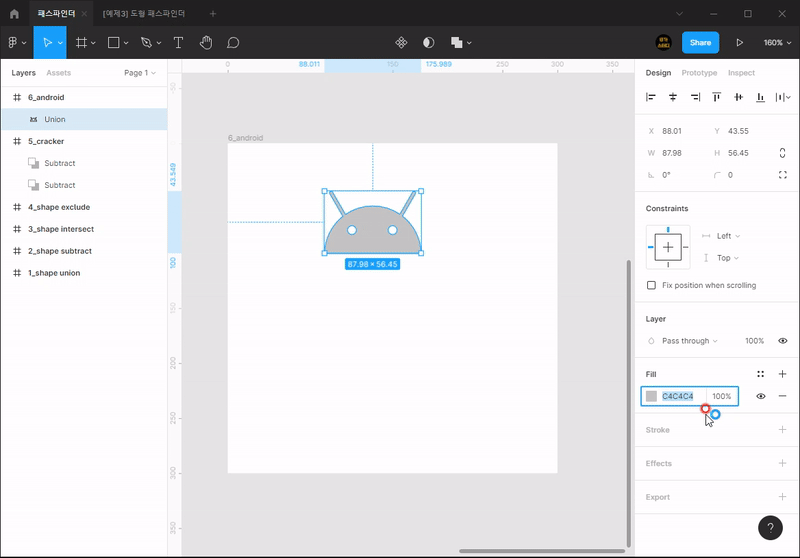Open the help question mark button
Image resolution: width=800 pixels, height=558 pixels.
pyautogui.click(x=770, y=528)
